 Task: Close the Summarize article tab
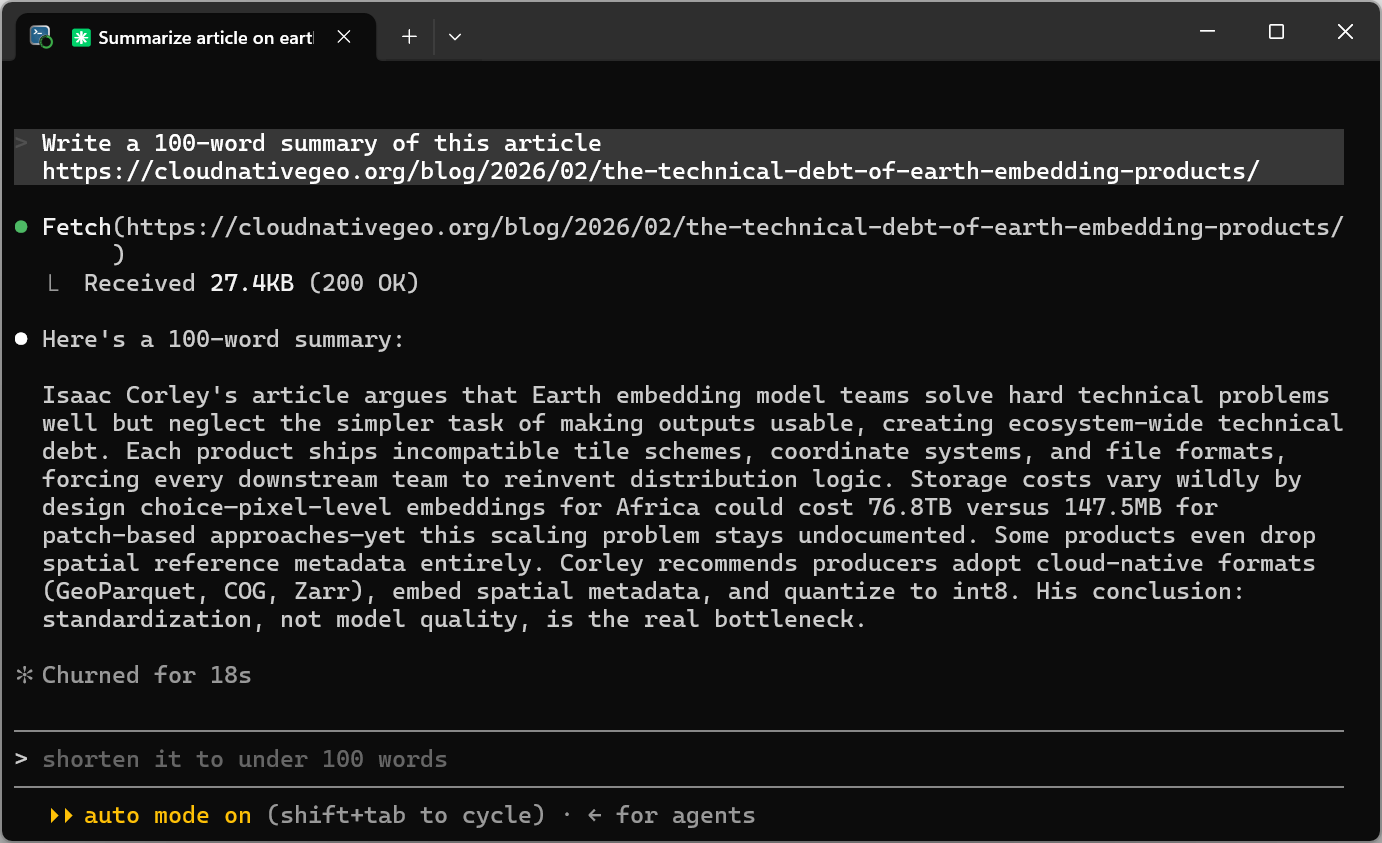(344, 37)
